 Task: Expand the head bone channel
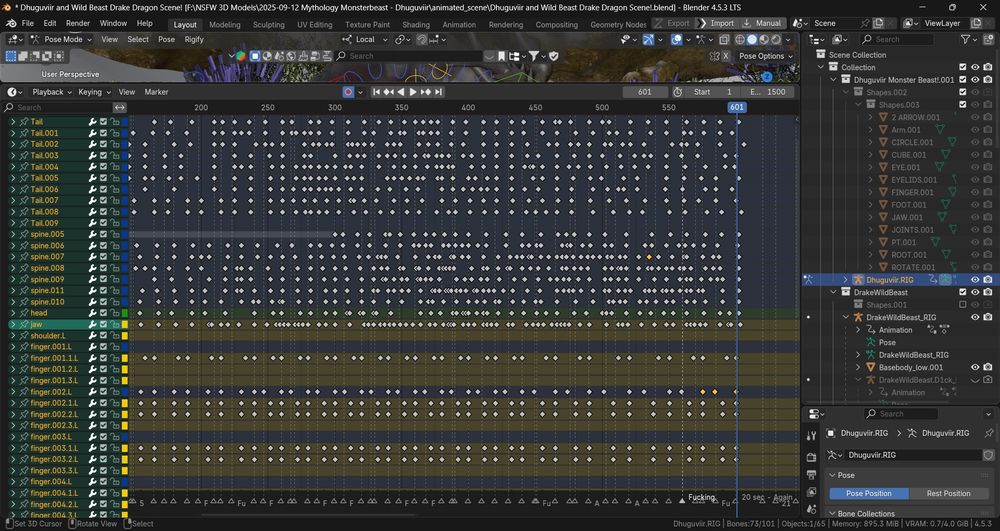pyautogui.click(x=13, y=313)
